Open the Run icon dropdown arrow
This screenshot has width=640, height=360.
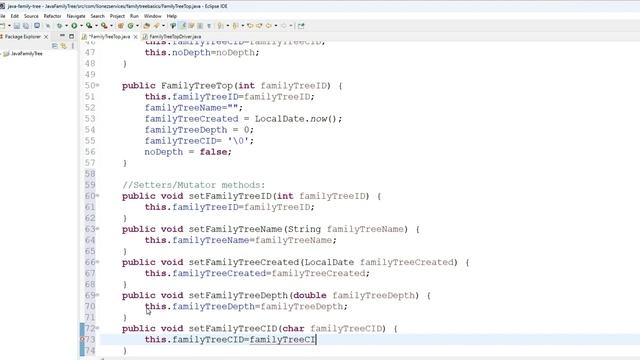(x=81, y=26)
